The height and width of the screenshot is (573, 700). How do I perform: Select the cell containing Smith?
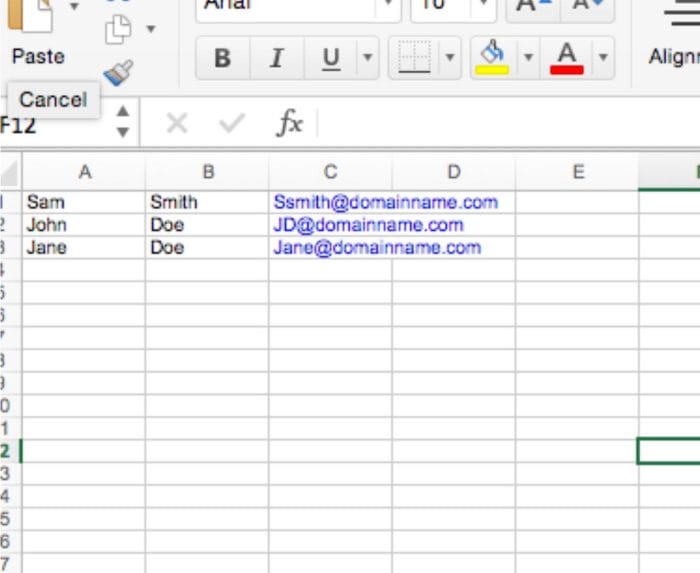(207, 202)
